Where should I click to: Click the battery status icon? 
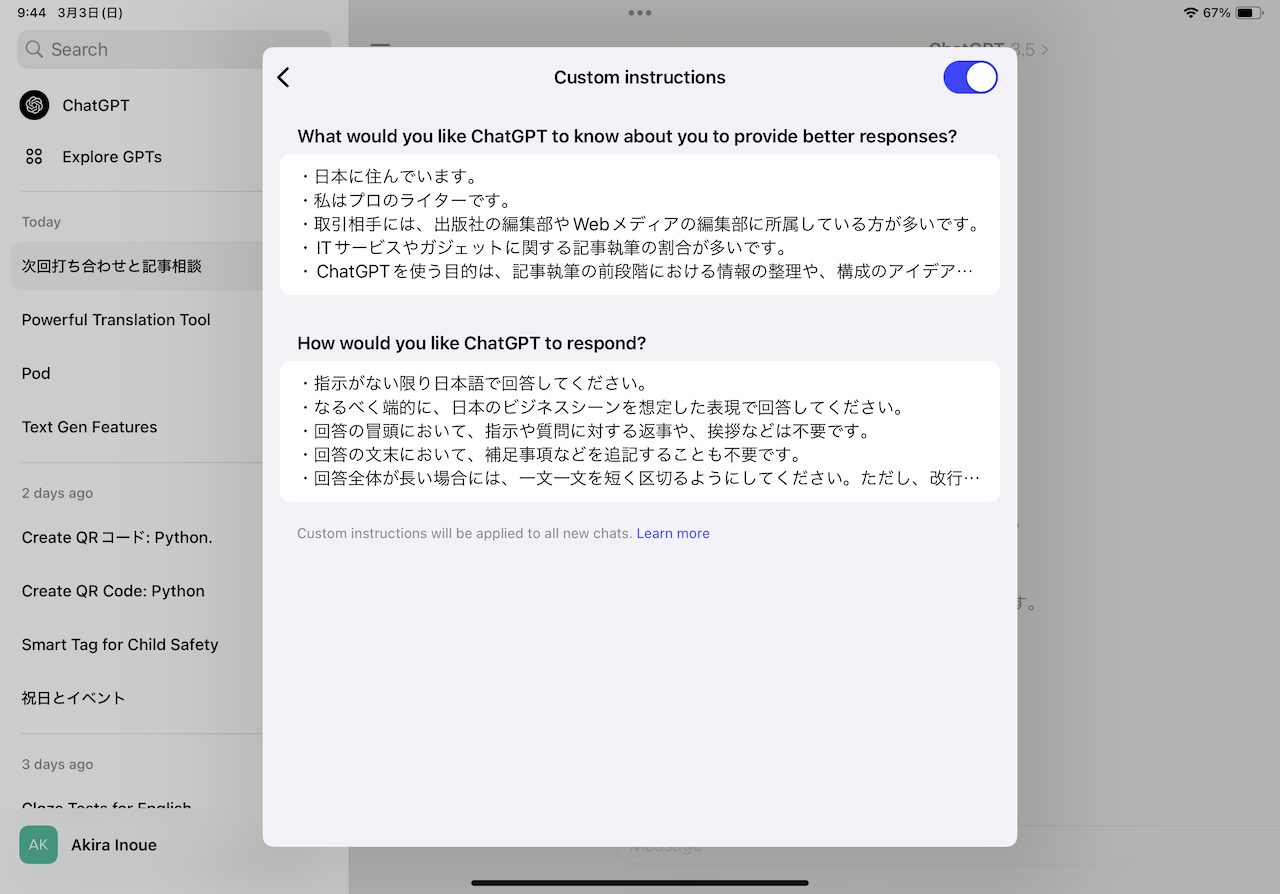[1249, 13]
